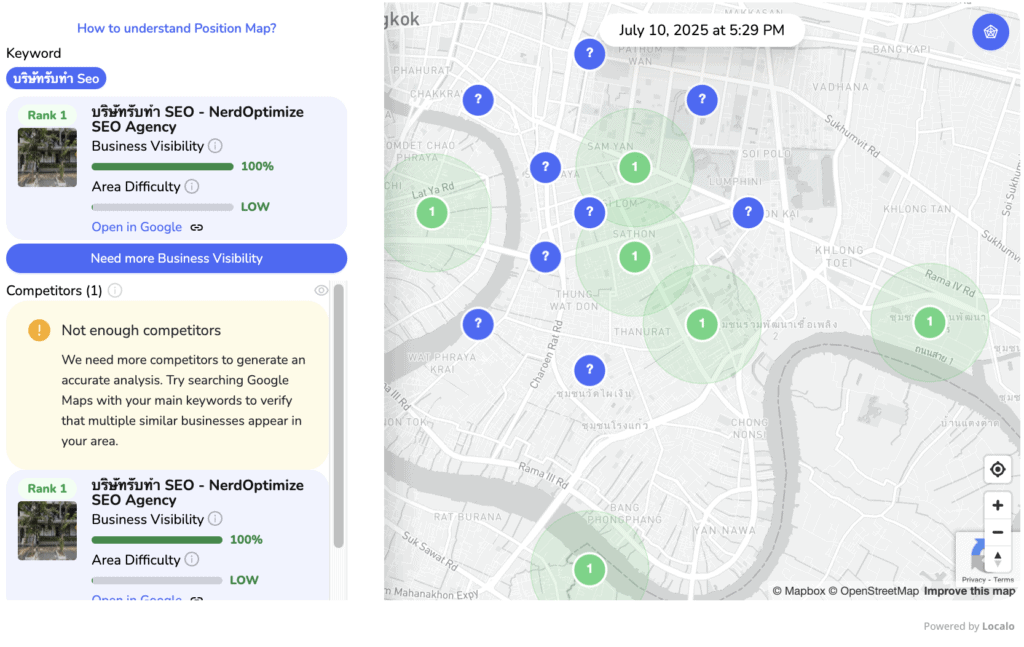Screen dimensions: 1024x647
Task: Select the บริษัทรับทำ Seo keyword chip
Action: click(56, 78)
